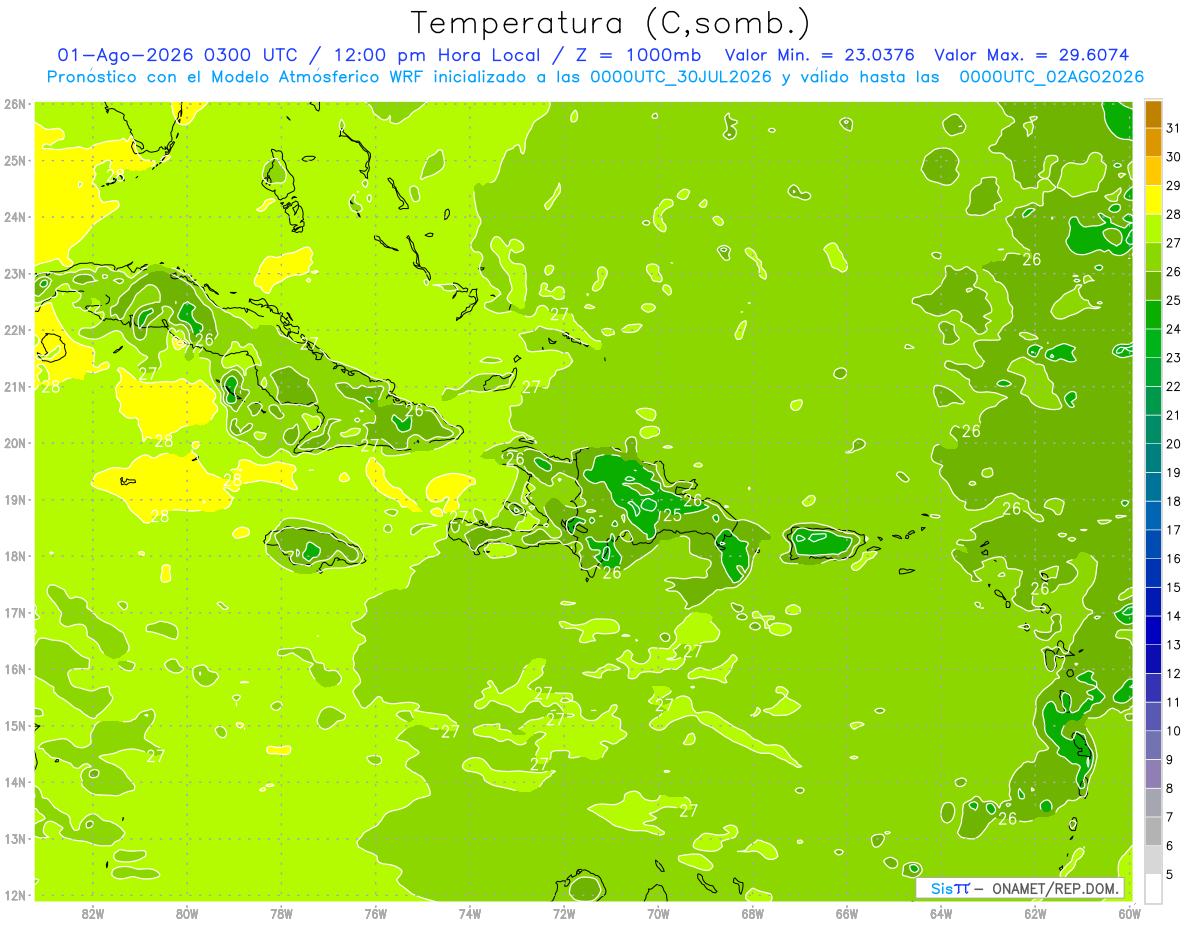Click the 22N latitude axis label
1200x927 pixels.
click(15, 330)
